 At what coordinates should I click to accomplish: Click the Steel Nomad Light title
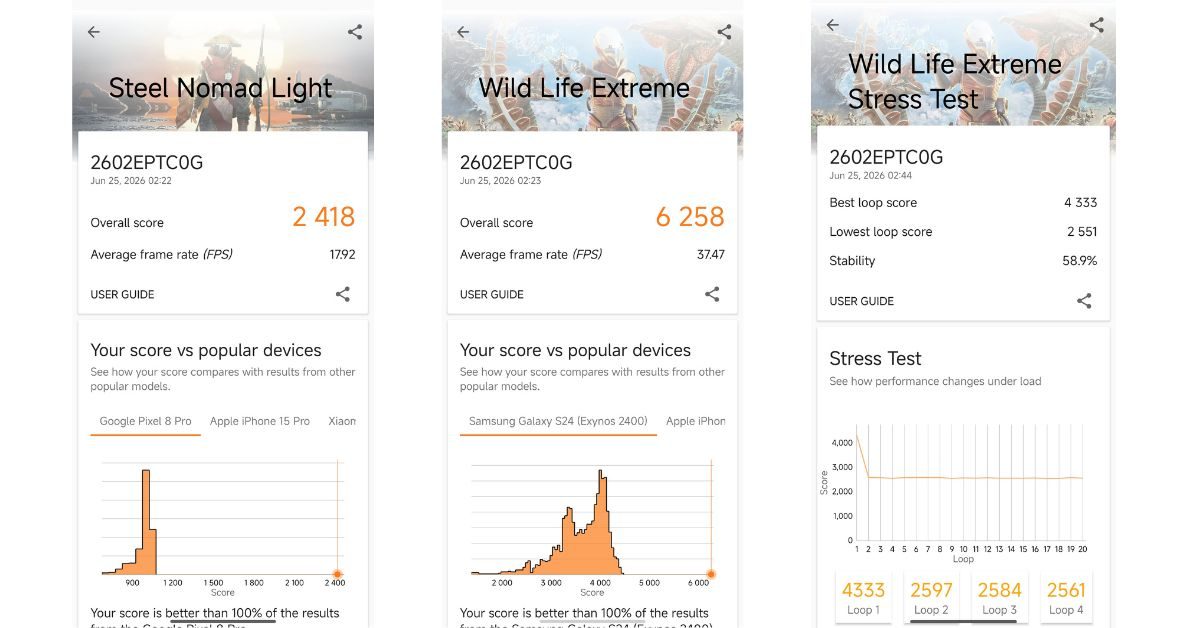click(220, 88)
